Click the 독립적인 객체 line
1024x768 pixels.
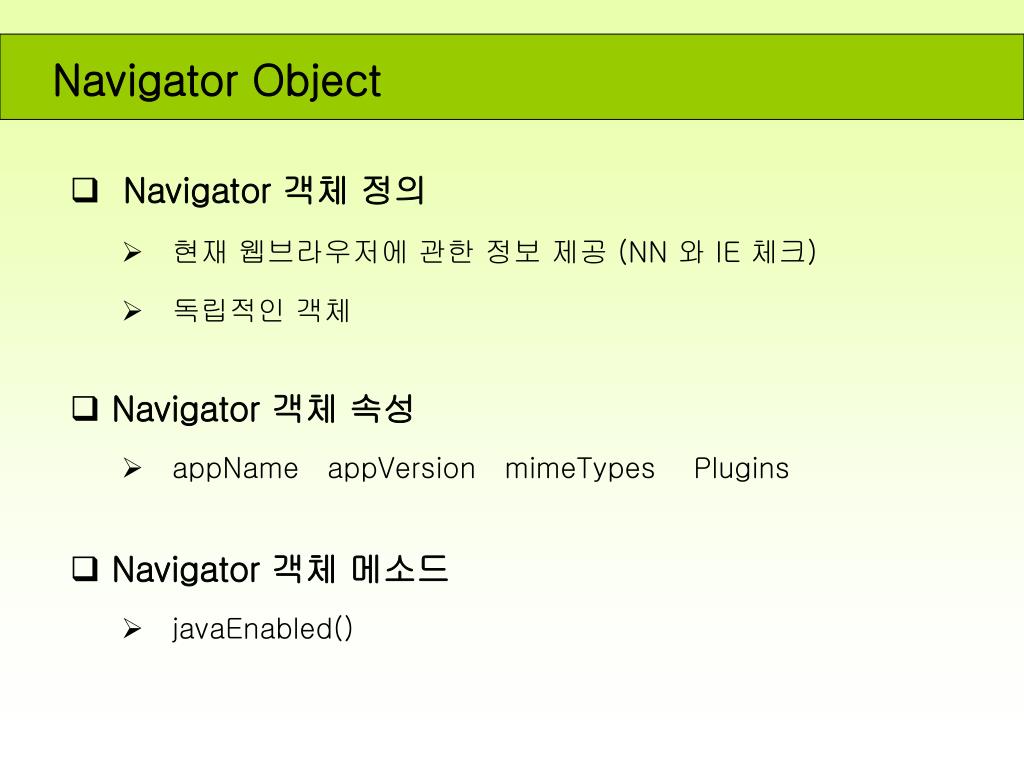tap(262, 310)
